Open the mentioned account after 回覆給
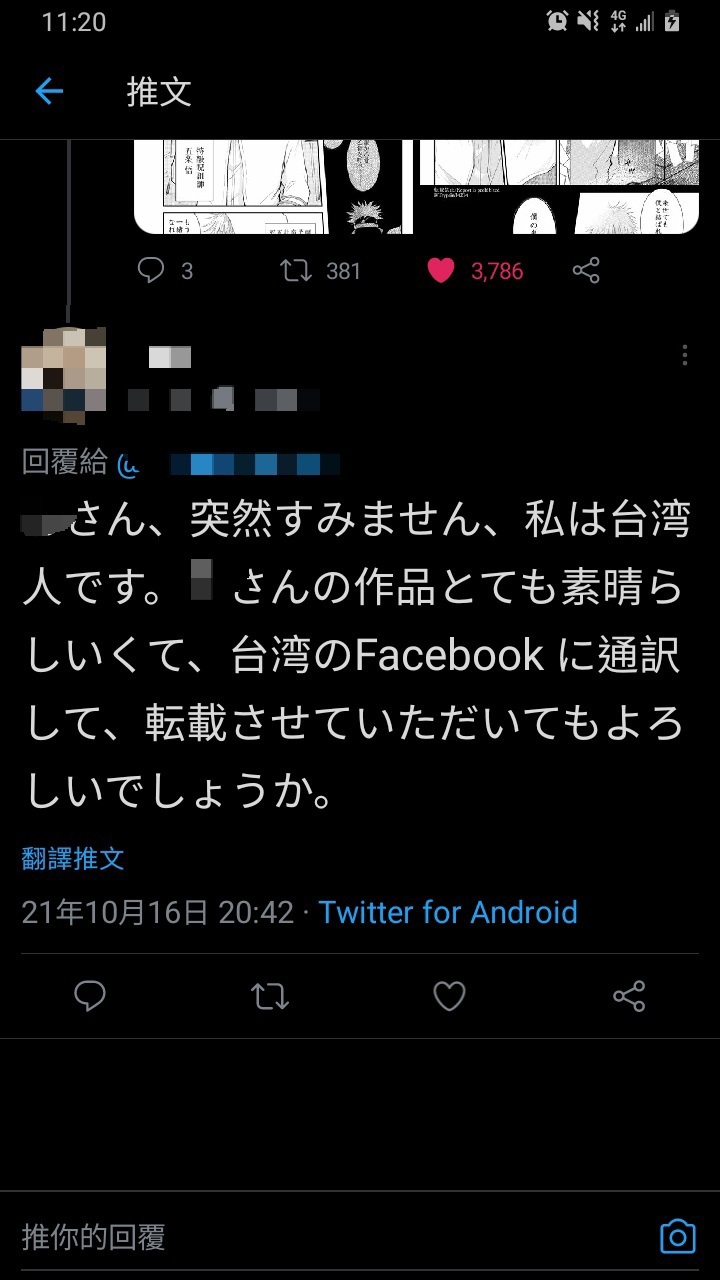This screenshot has height=1280, width=720. [229, 463]
